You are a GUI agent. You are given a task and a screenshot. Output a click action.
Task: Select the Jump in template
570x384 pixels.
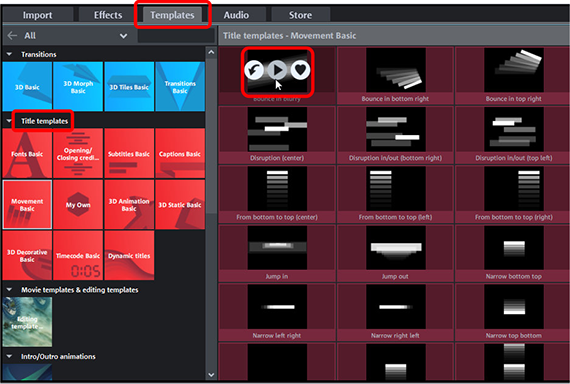click(x=277, y=253)
